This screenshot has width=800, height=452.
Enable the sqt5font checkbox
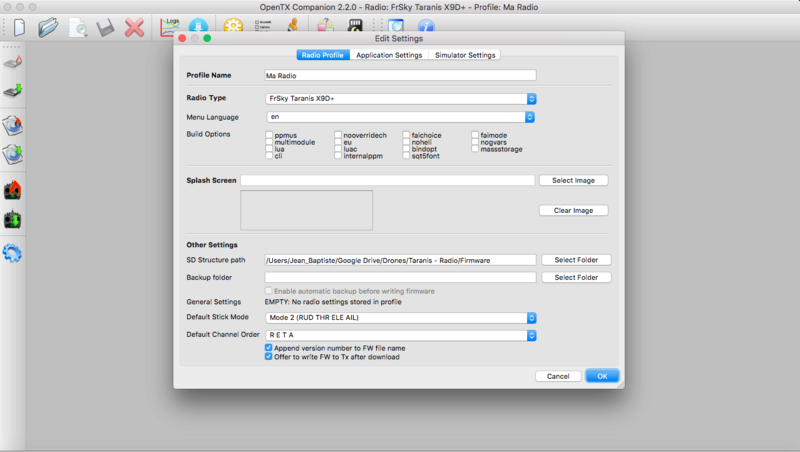pyautogui.click(x=406, y=156)
